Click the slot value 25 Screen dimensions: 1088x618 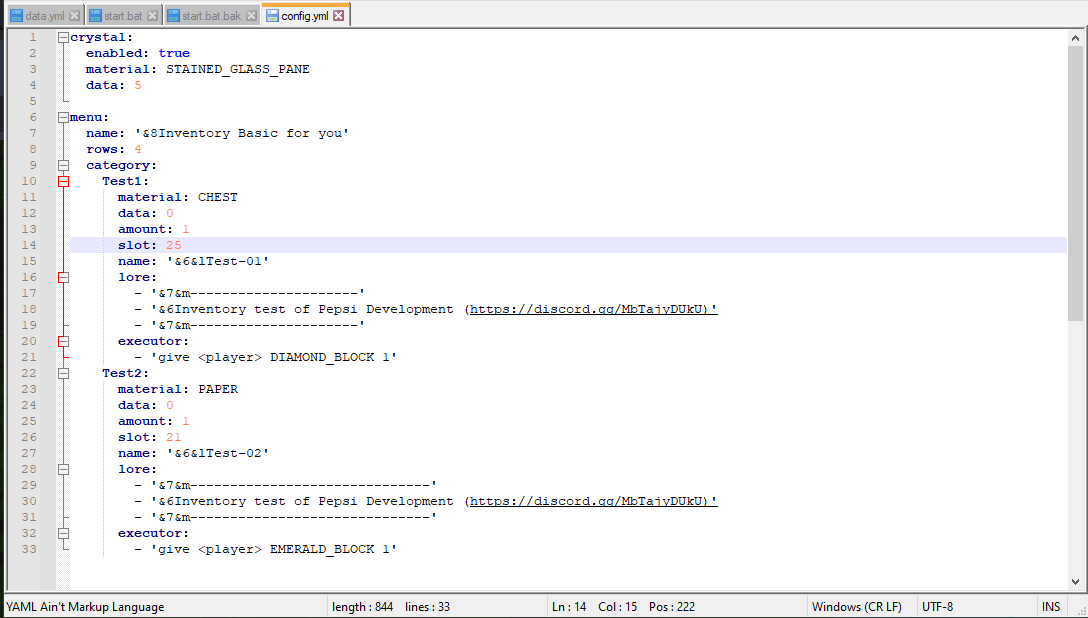coord(173,245)
